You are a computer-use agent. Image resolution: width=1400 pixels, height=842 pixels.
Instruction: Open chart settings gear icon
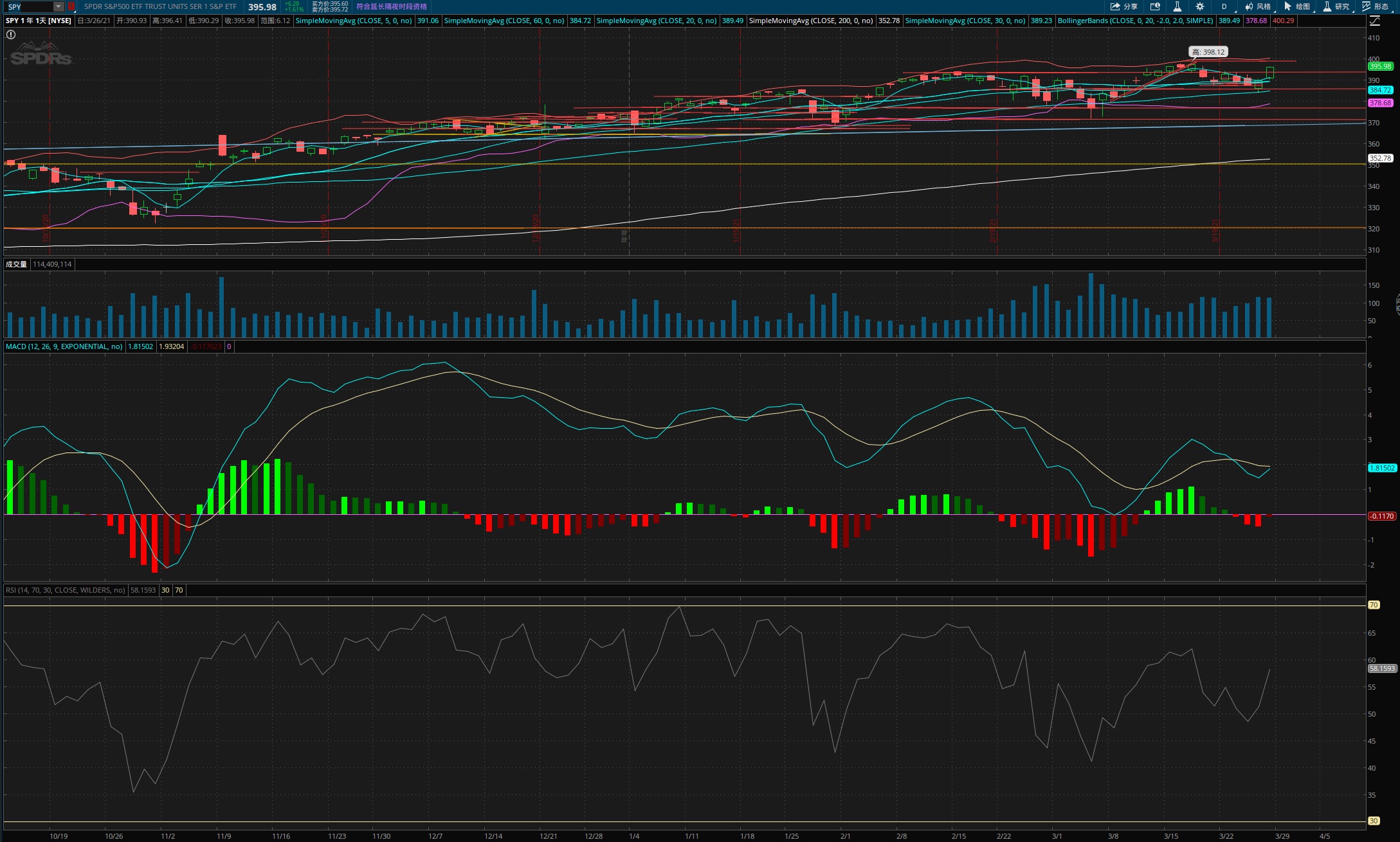coord(1200,6)
